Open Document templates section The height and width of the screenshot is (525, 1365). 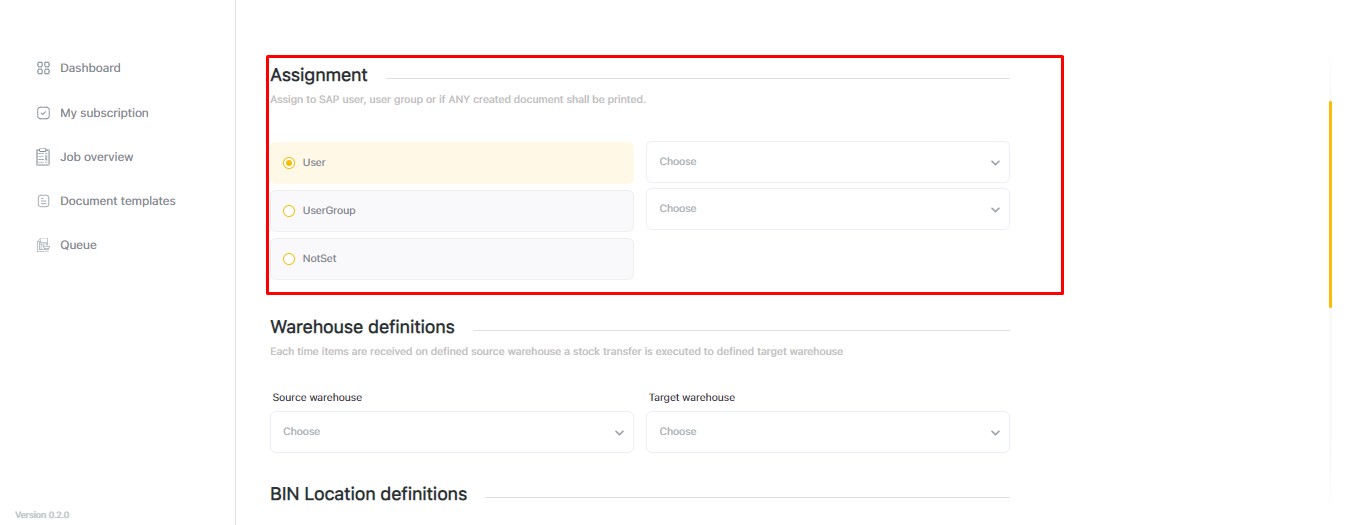[117, 201]
